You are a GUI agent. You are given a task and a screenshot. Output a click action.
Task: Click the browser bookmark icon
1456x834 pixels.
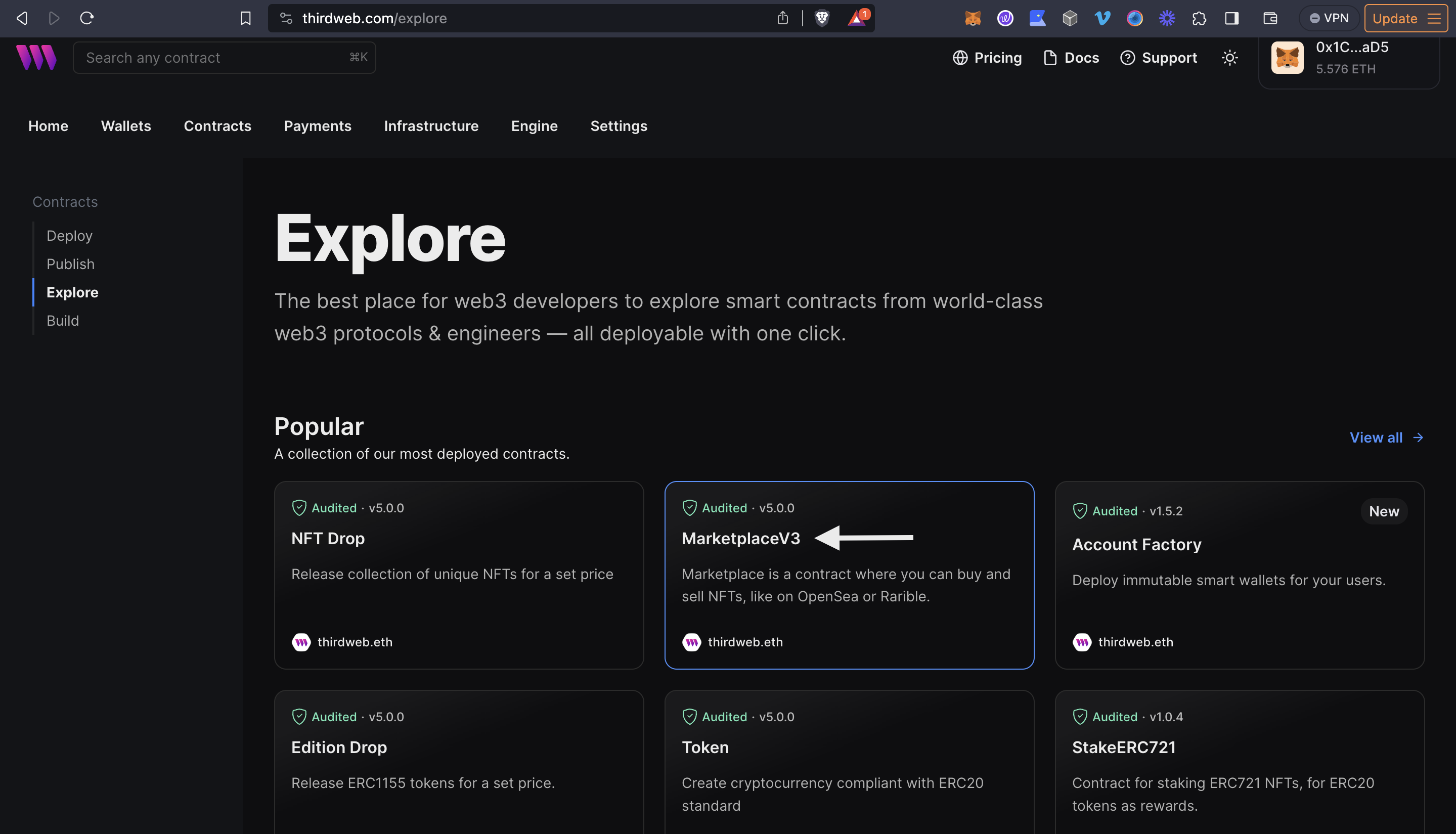[246, 18]
